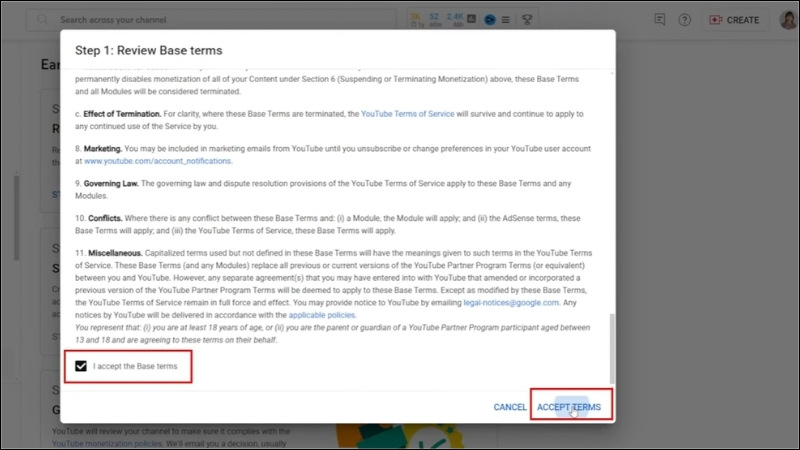Open the Help question mark icon
The width and height of the screenshot is (800, 450).
(x=684, y=20)
